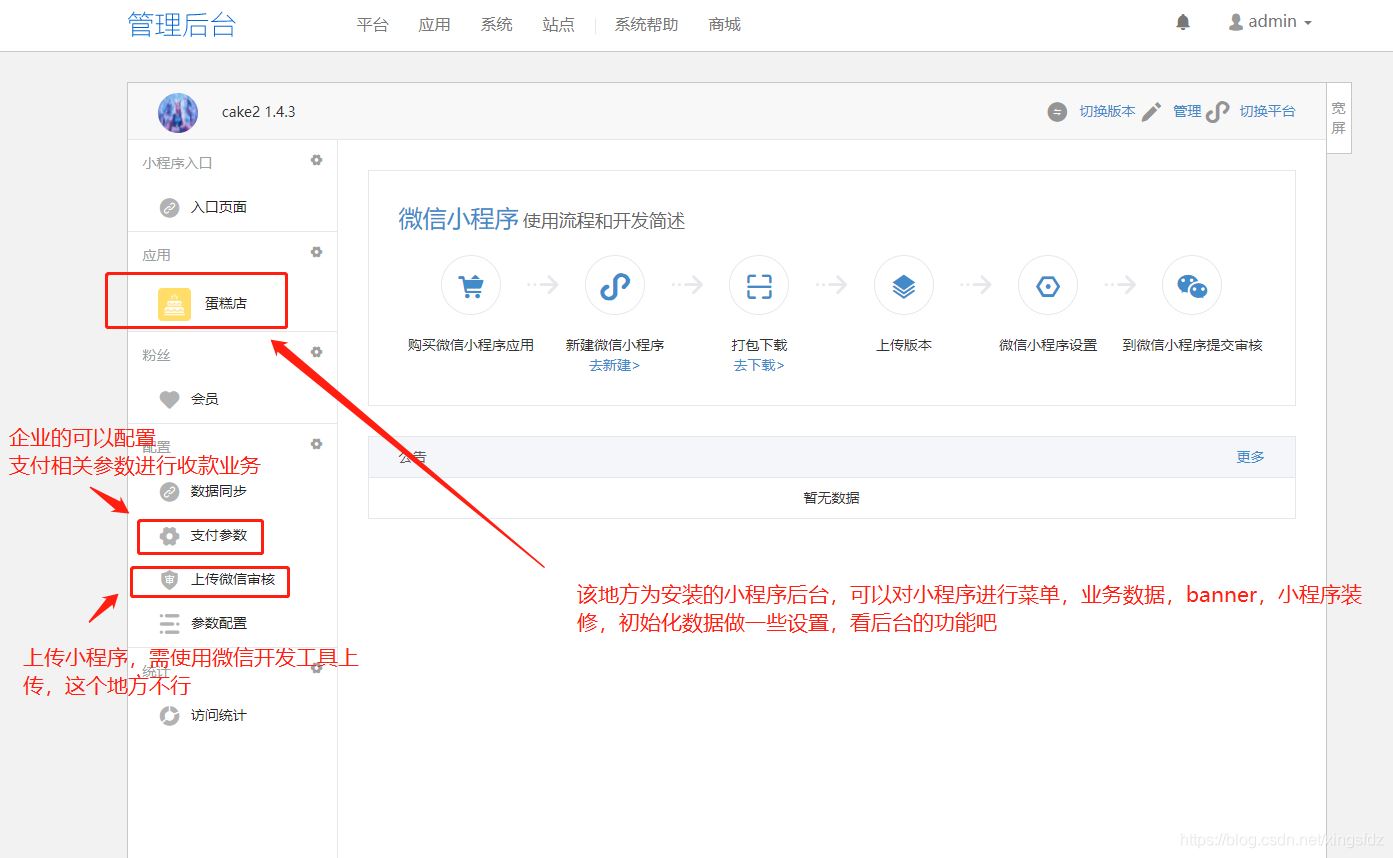Click the 支付参数 gear icon
The height and width of the screenshot is (858, 1393).
(170, 536)
